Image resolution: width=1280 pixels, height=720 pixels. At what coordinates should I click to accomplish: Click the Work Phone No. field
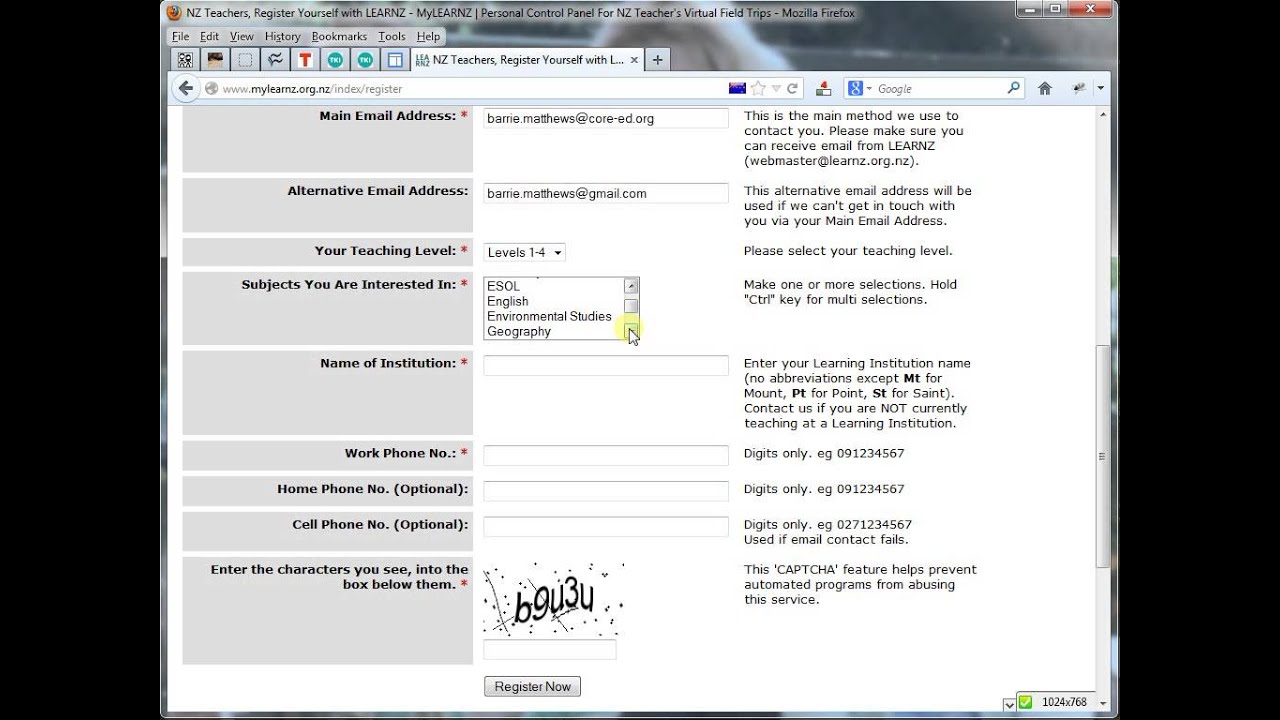606,456
